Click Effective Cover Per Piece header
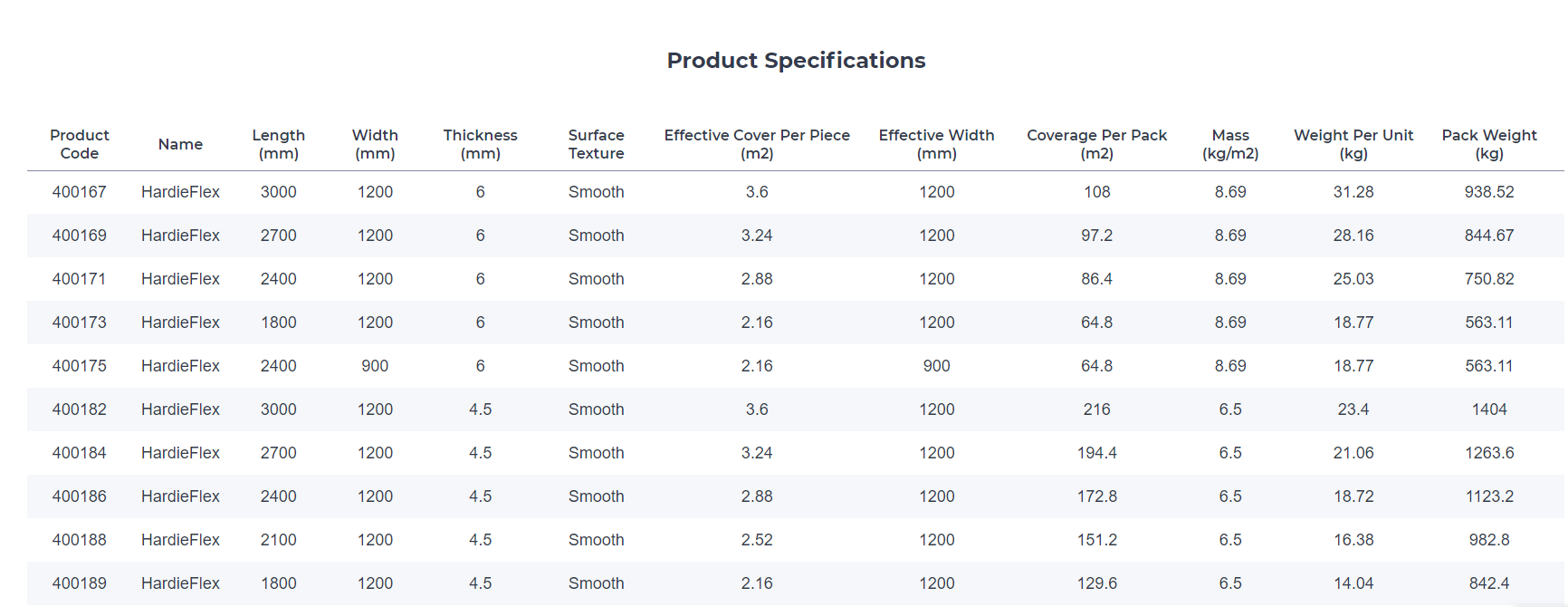This screenshot has height=607, width=1568. click(x=757, y=144)
